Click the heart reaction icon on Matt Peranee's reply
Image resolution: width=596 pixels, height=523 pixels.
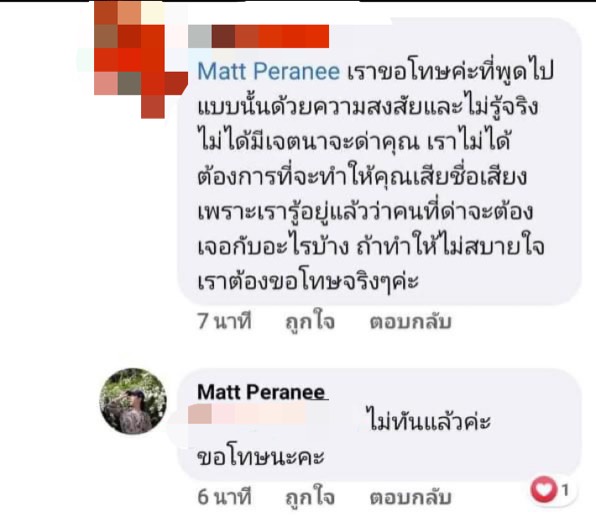coord(544,489)
